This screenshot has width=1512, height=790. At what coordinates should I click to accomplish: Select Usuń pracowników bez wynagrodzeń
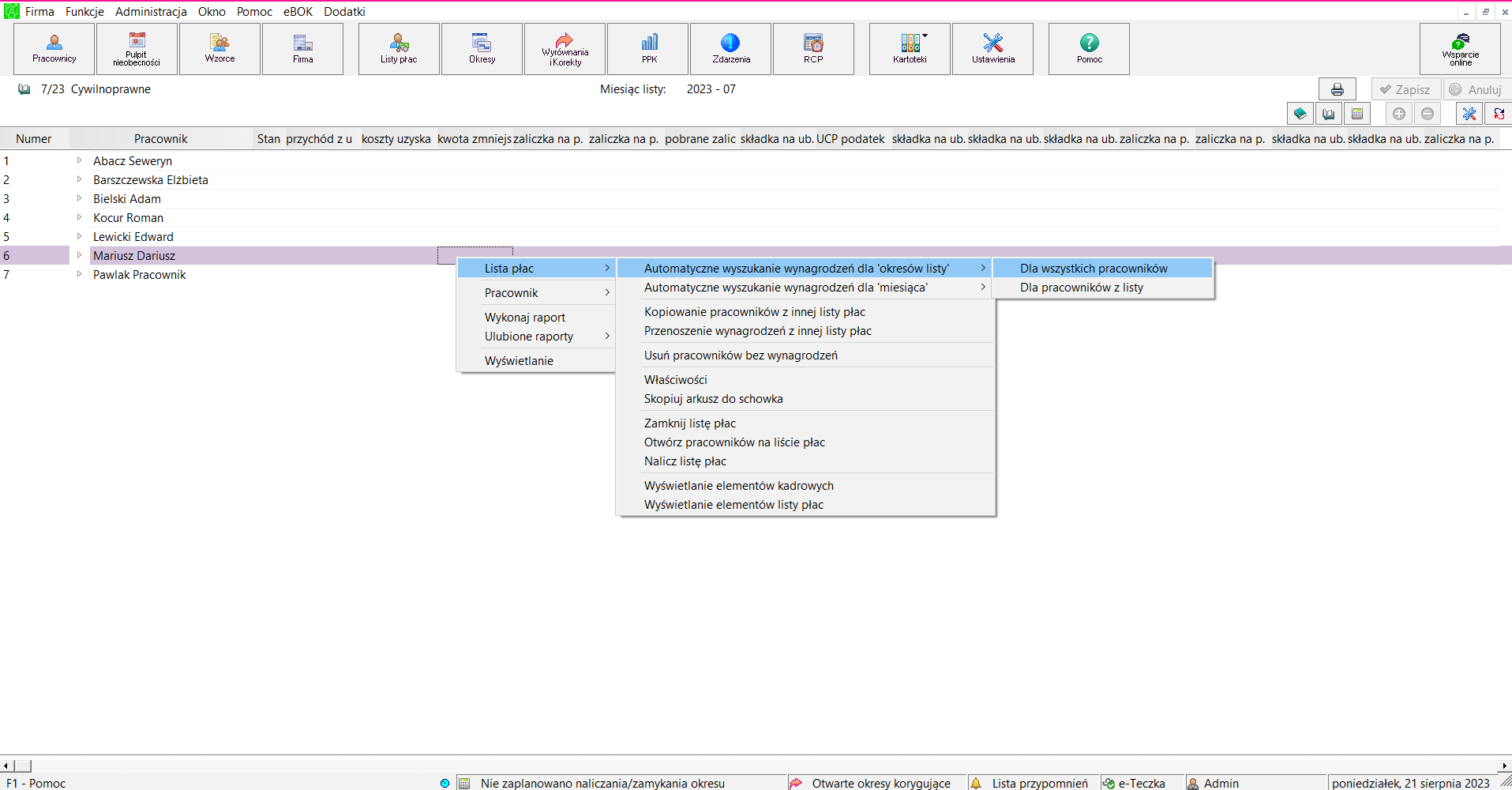point(805,355)
